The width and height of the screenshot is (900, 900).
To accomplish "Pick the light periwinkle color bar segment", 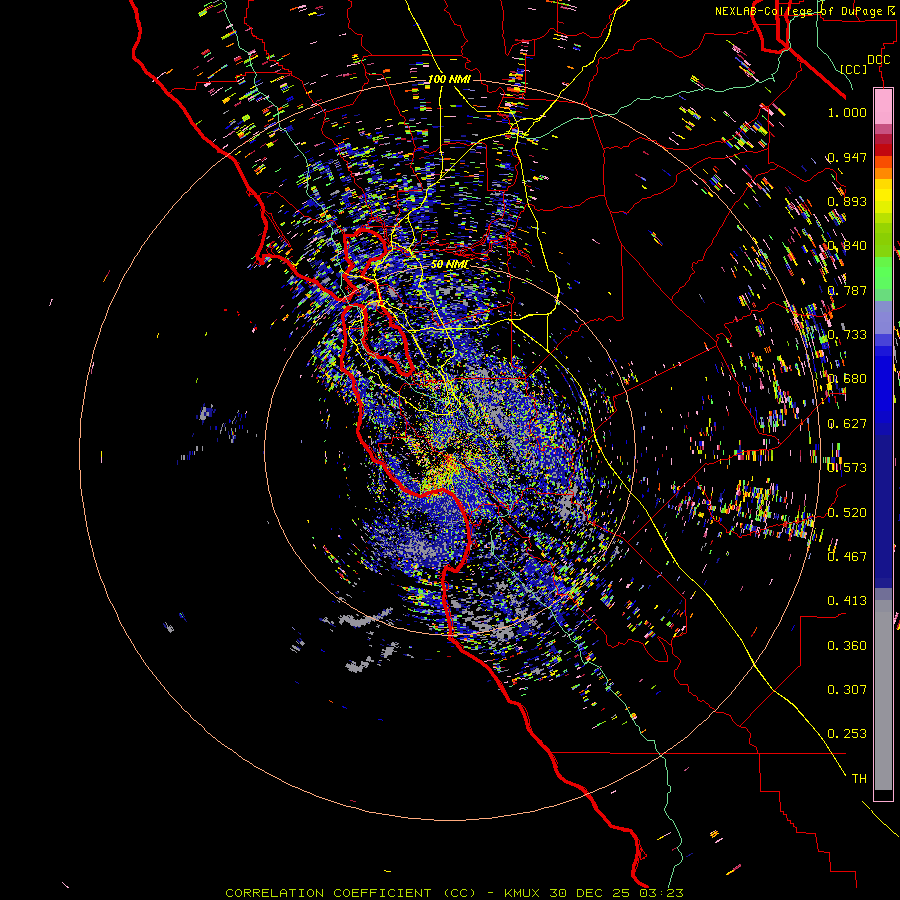I will click(x=883, y=317).
